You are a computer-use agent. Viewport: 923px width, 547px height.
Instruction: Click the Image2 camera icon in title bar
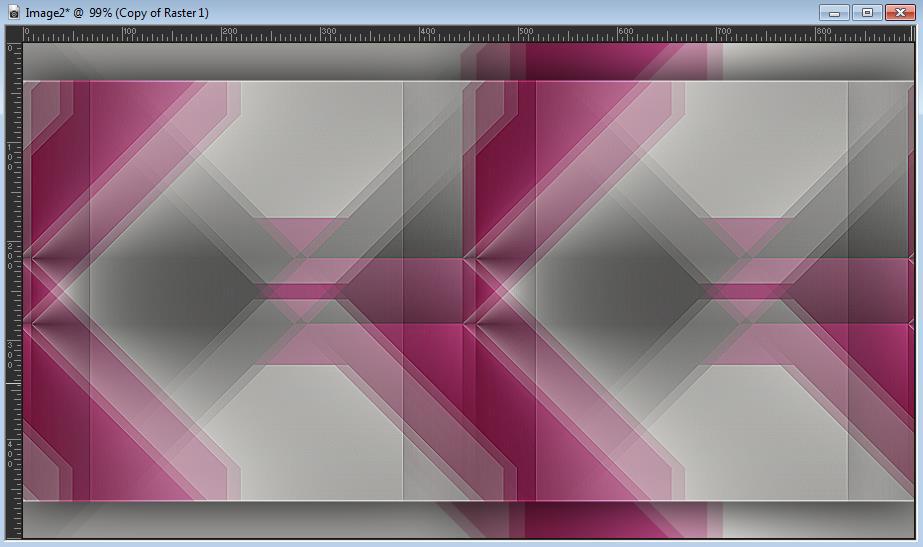[x=14, y=12]
